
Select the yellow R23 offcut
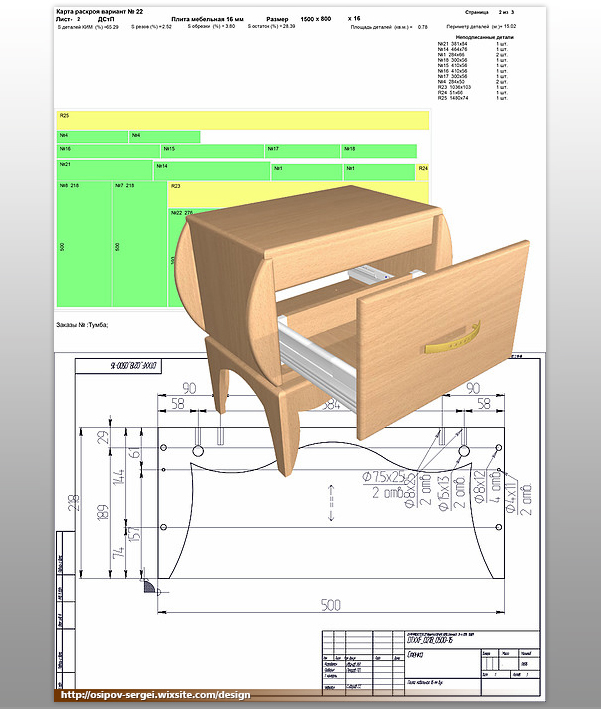(x=298, y=194)
